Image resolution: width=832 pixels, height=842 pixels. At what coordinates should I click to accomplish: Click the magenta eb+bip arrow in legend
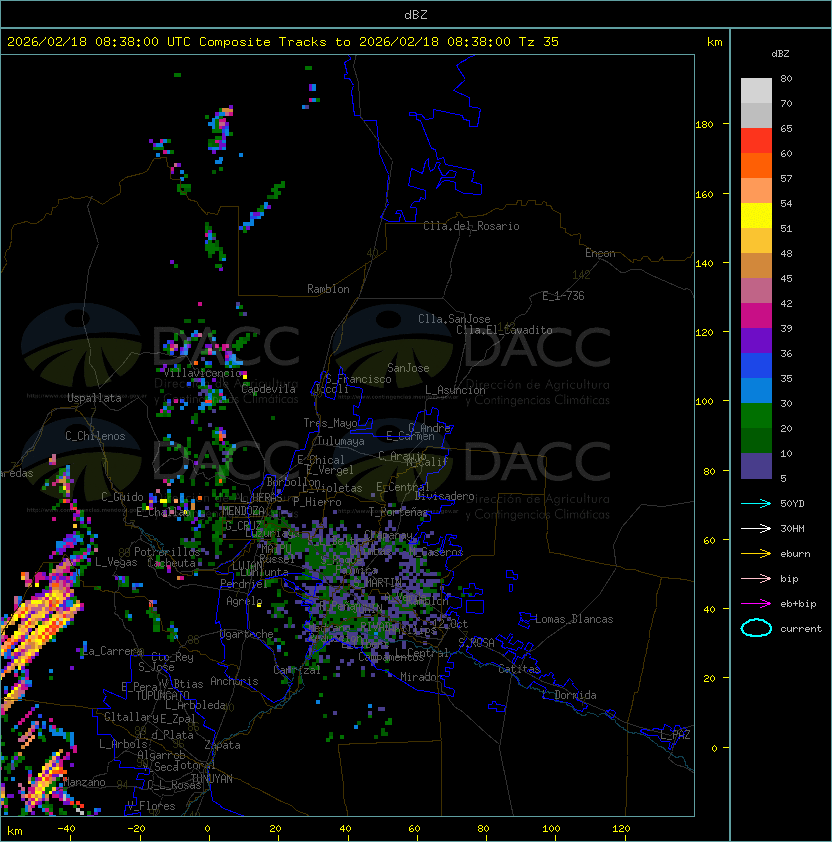point(756,604)
